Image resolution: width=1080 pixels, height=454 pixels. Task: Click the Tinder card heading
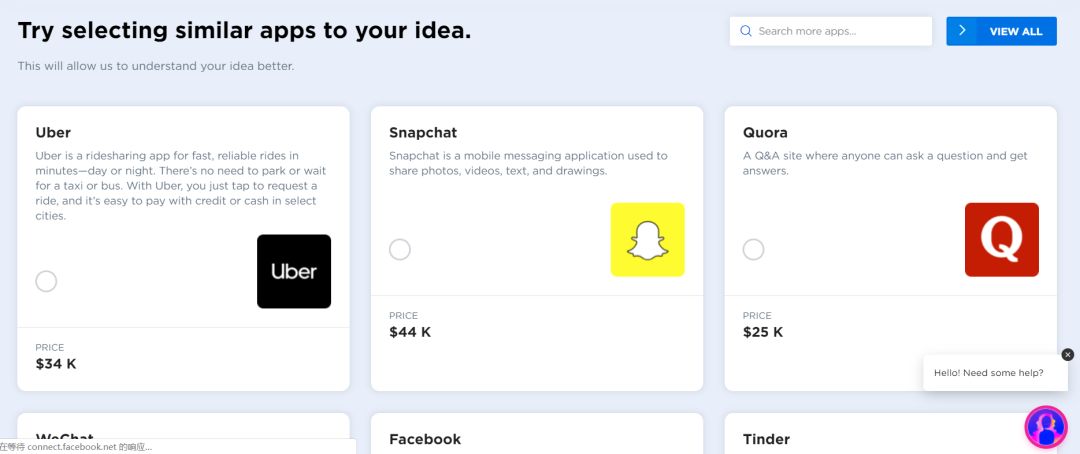point(766,439)
